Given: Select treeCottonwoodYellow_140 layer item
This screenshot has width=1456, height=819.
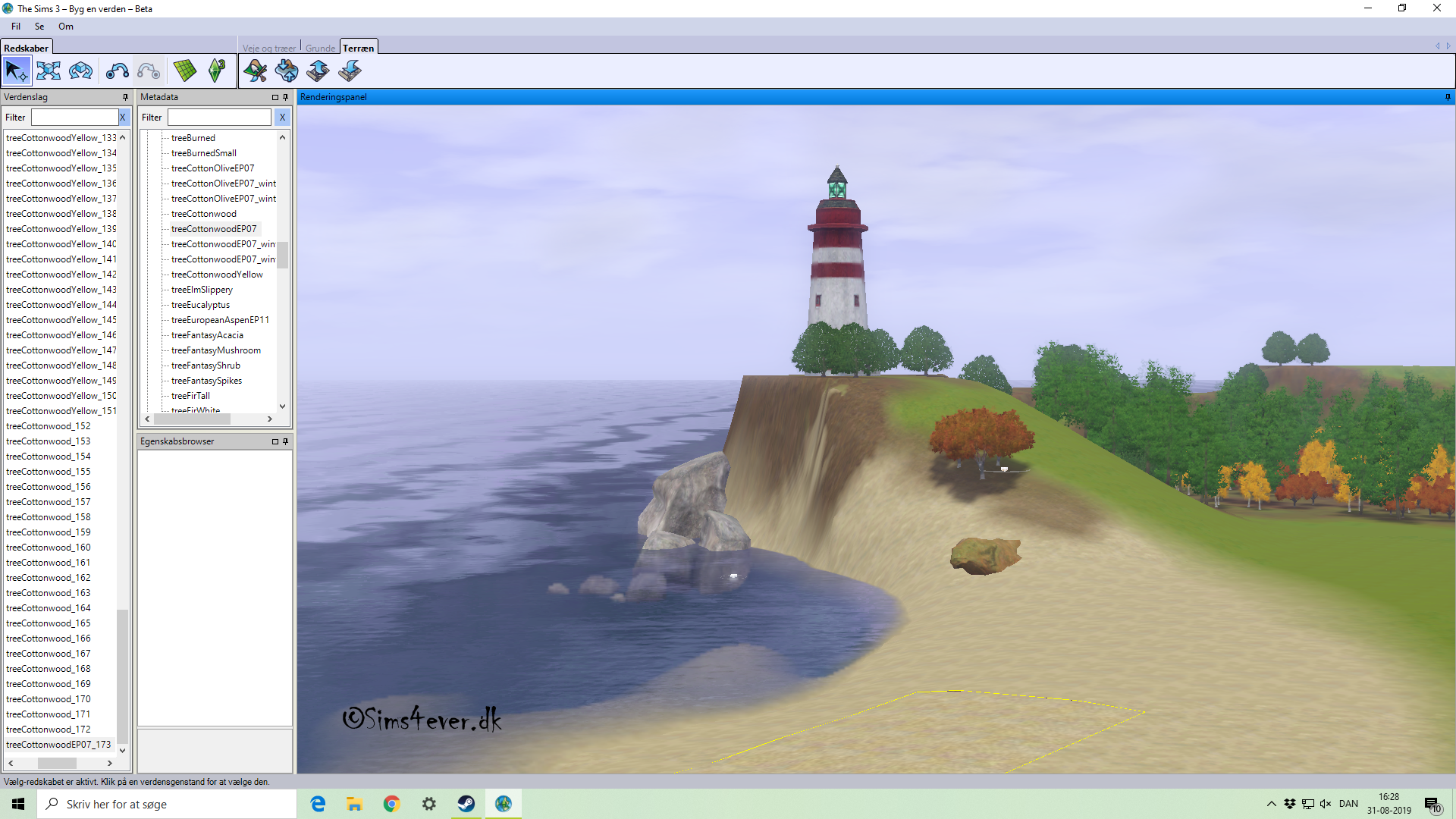Looking at the screenshot, I should point(61,244).
